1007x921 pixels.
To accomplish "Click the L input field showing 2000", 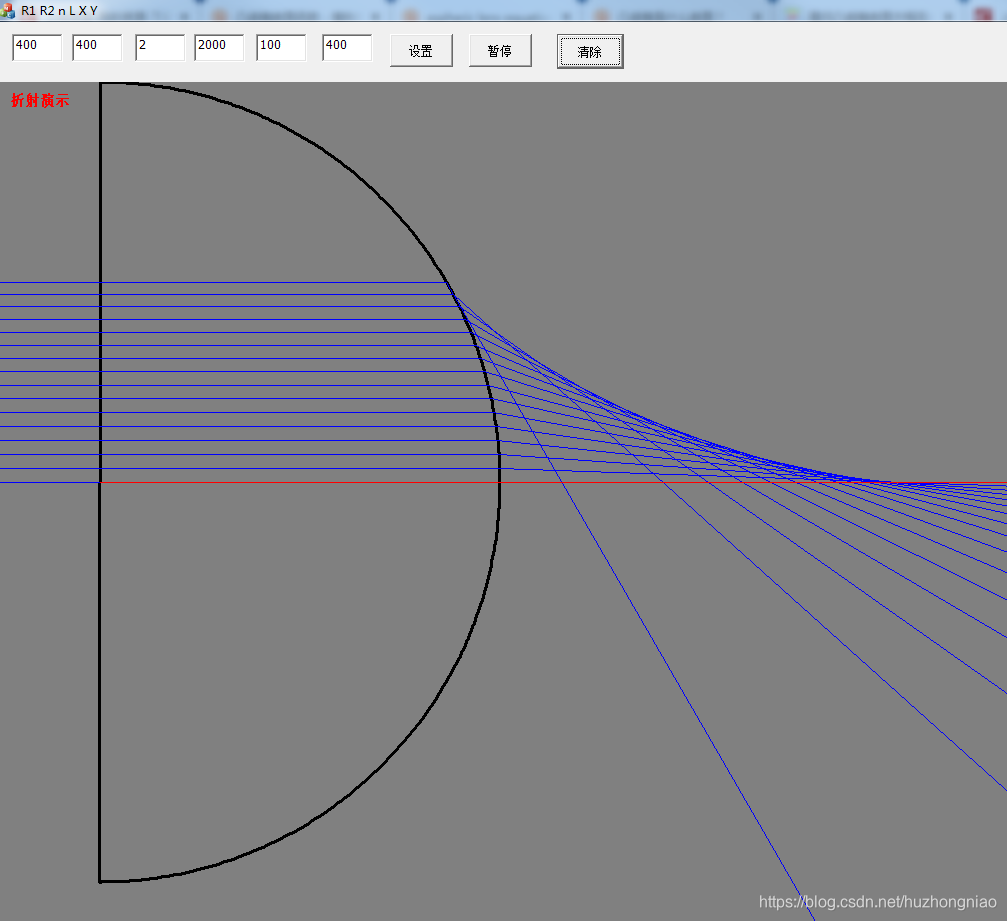I will (219, 48).
